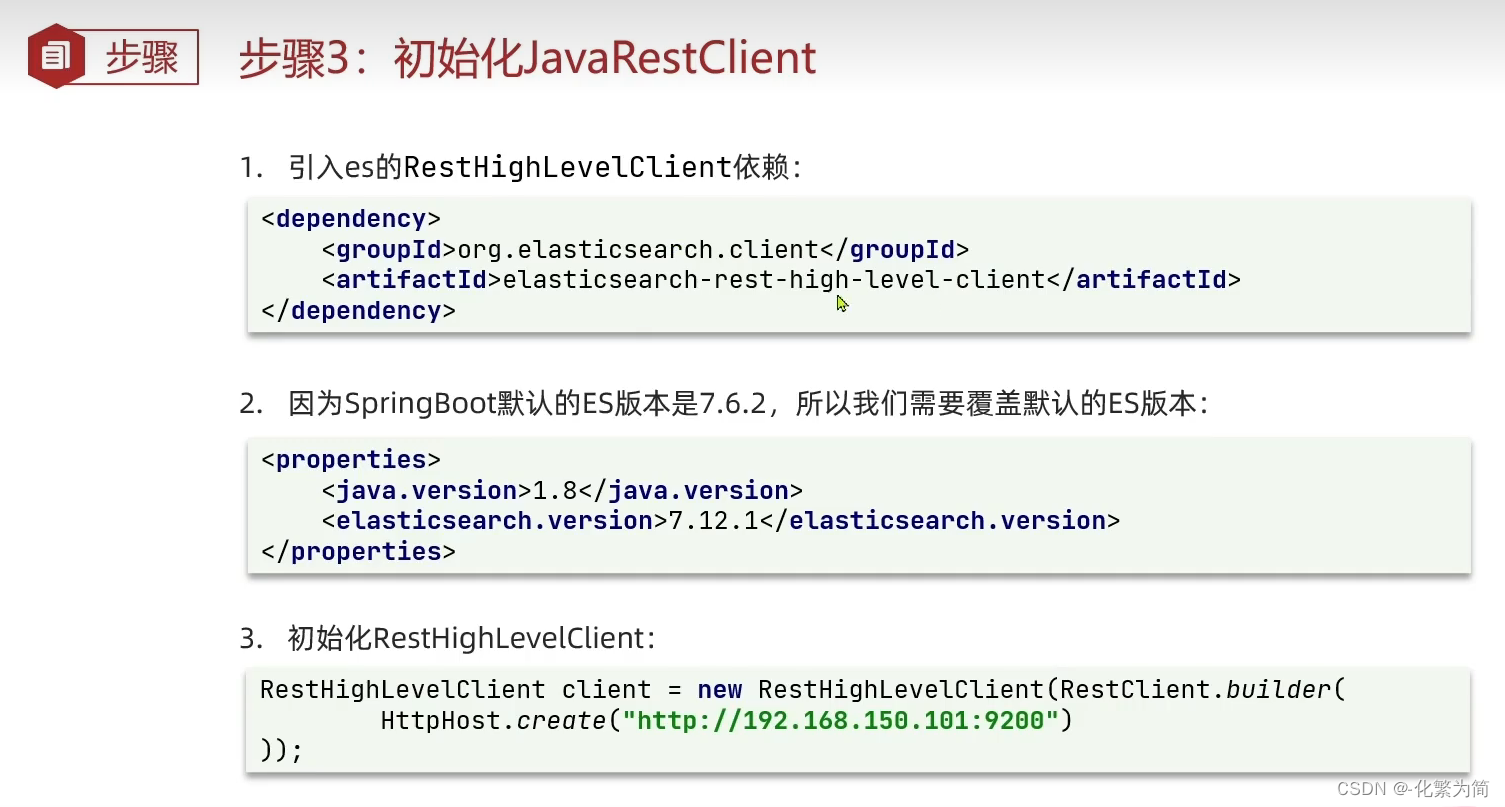
Task: Click the java.version 1.8 line
Action: pos(563,491)
